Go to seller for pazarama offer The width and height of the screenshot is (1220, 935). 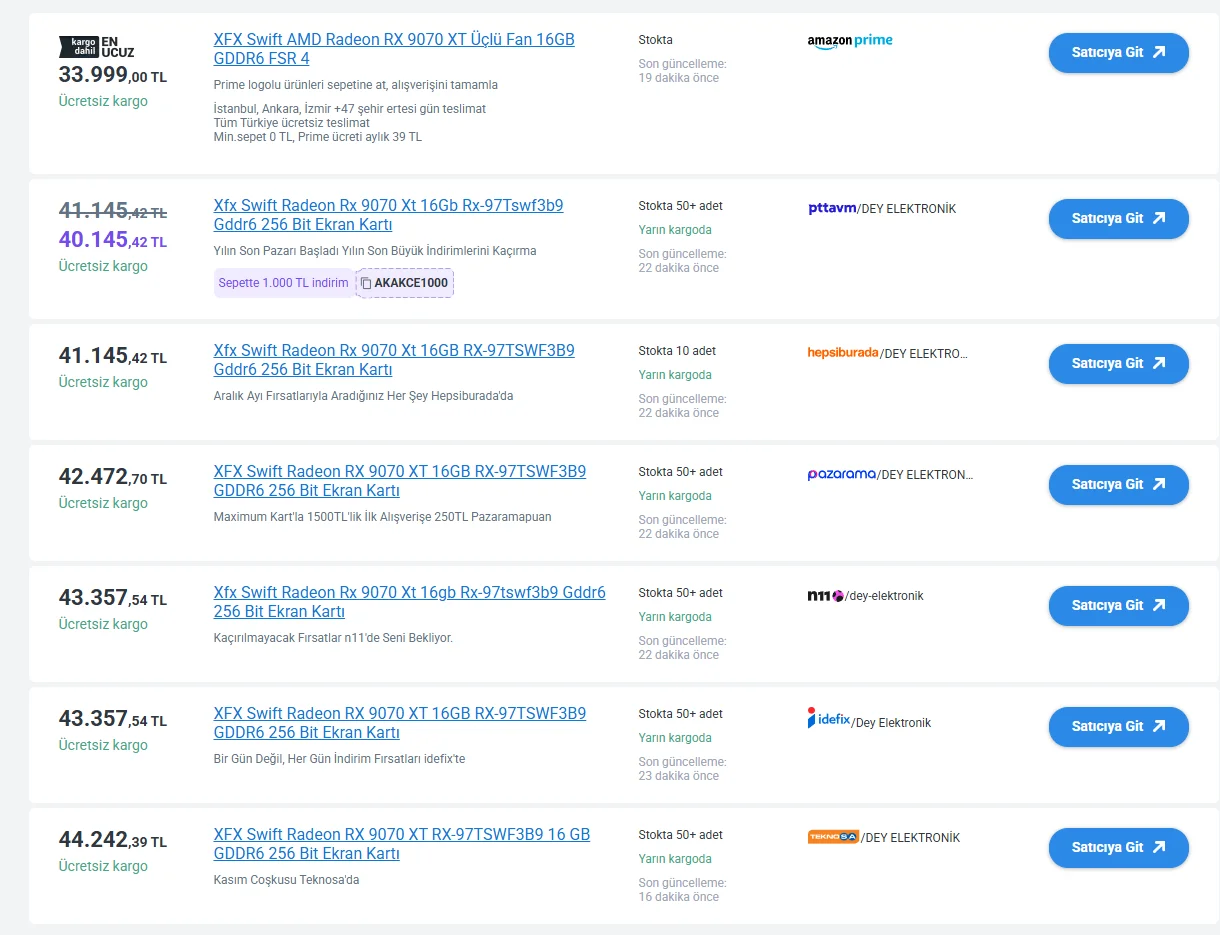1118,484
